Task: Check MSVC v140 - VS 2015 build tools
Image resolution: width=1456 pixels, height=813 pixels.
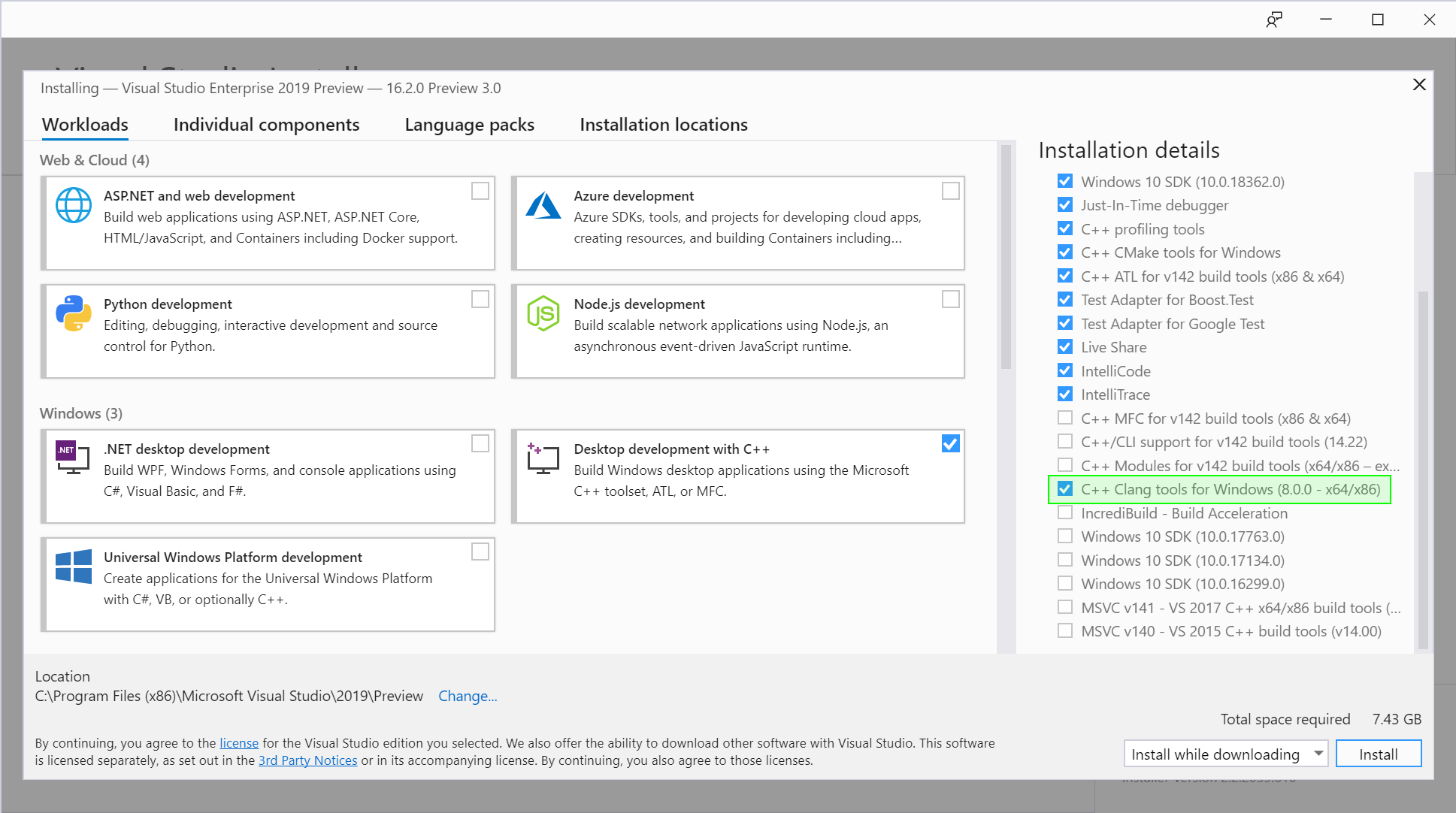Action: (x=1065, y=630)
